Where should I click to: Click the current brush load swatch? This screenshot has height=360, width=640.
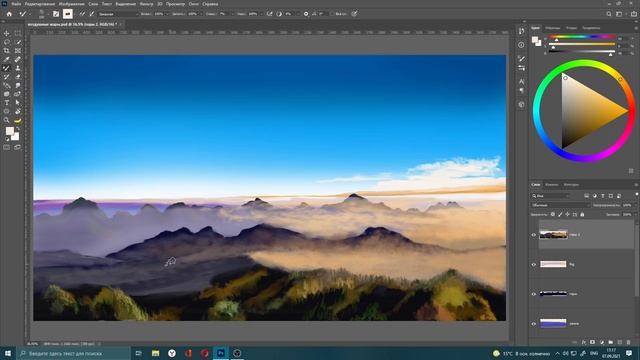pos(68,14)
